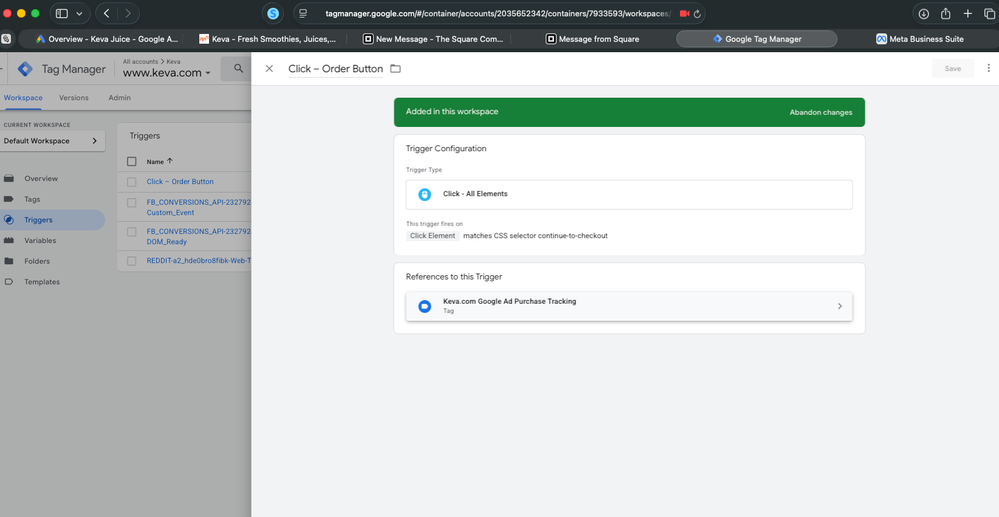The height and width of the screenshot is (517, 999).
Task: Click the Click - All Elements trigger type icon
Action: (x=425, y=194)
